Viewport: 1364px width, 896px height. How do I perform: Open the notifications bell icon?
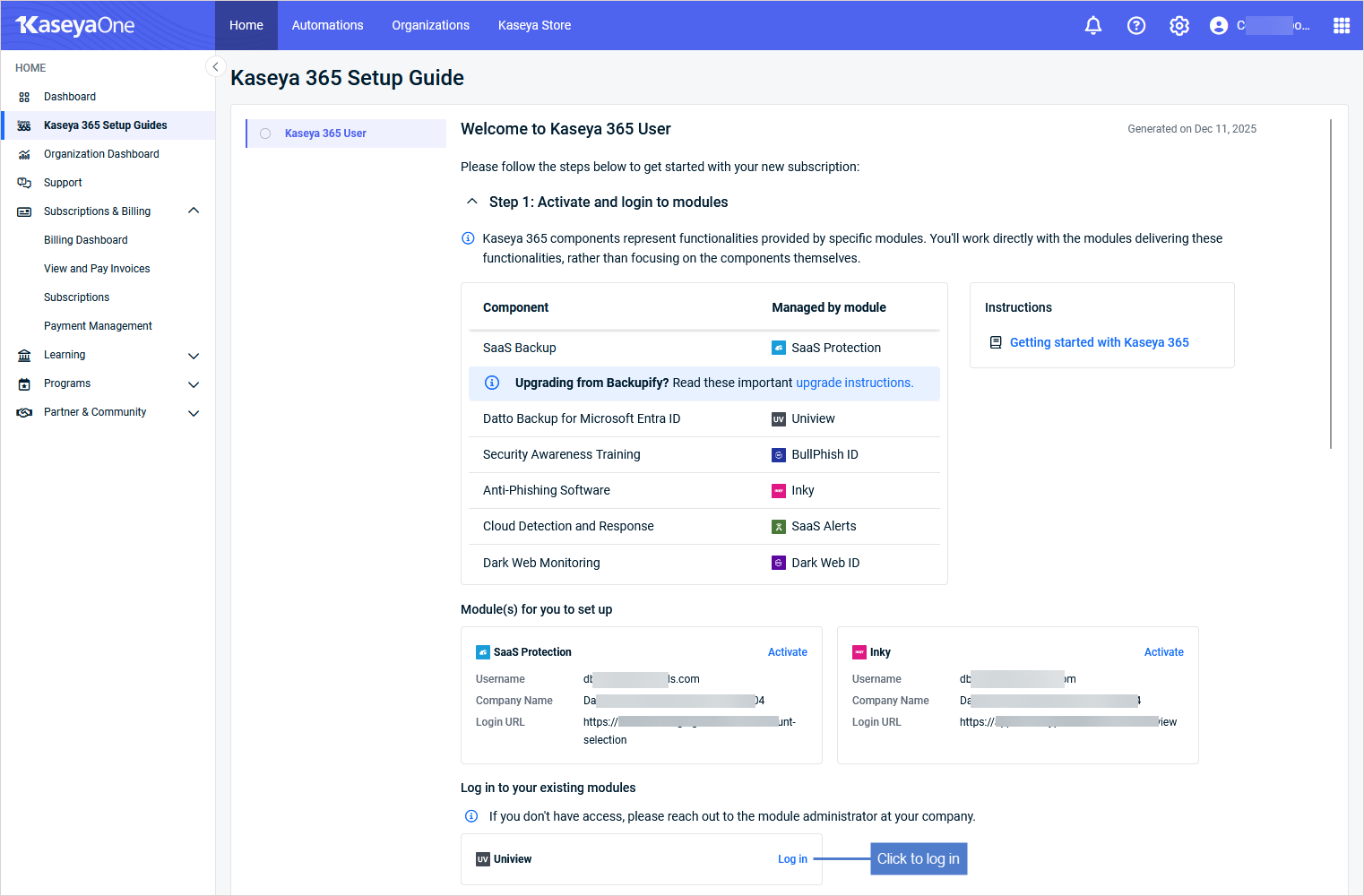[1092, 26]
